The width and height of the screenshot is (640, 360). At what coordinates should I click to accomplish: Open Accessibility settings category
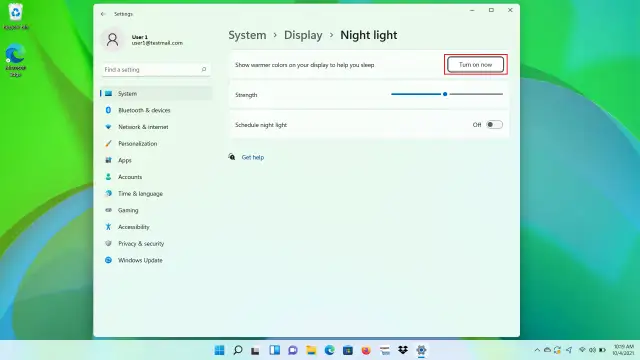point(156,227)
